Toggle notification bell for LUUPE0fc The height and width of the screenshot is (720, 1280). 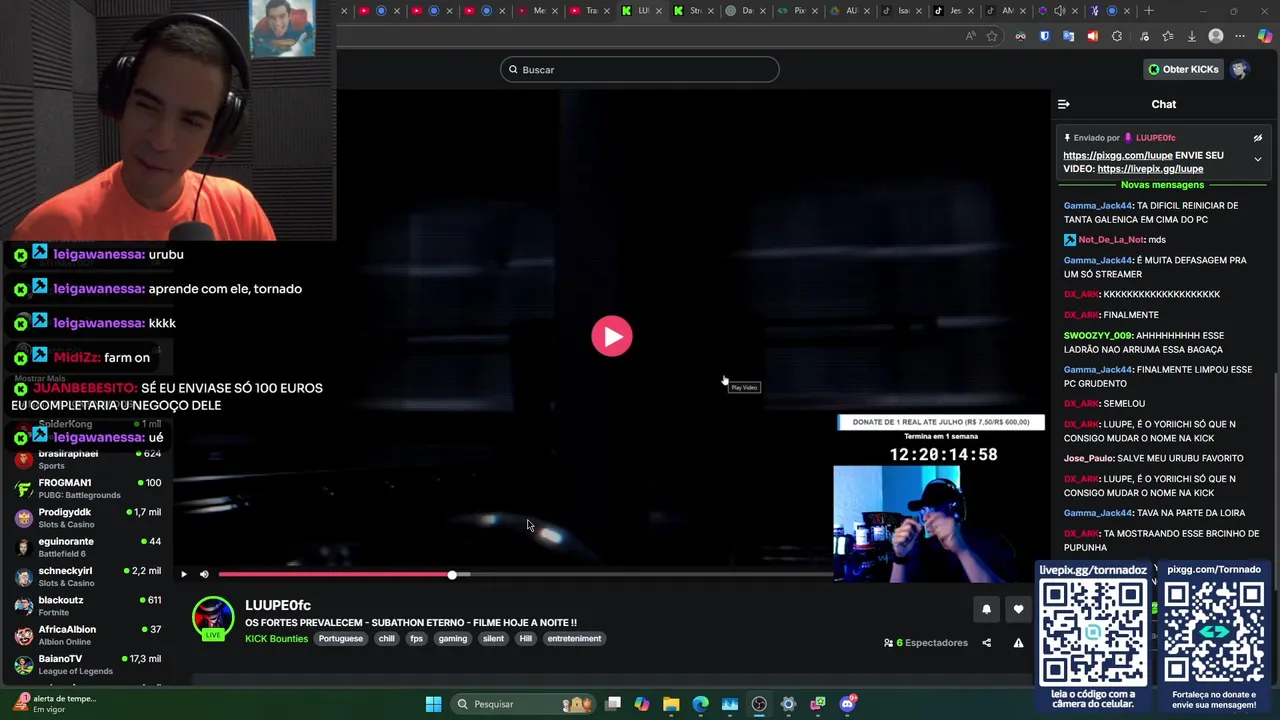tap(986, 609)
